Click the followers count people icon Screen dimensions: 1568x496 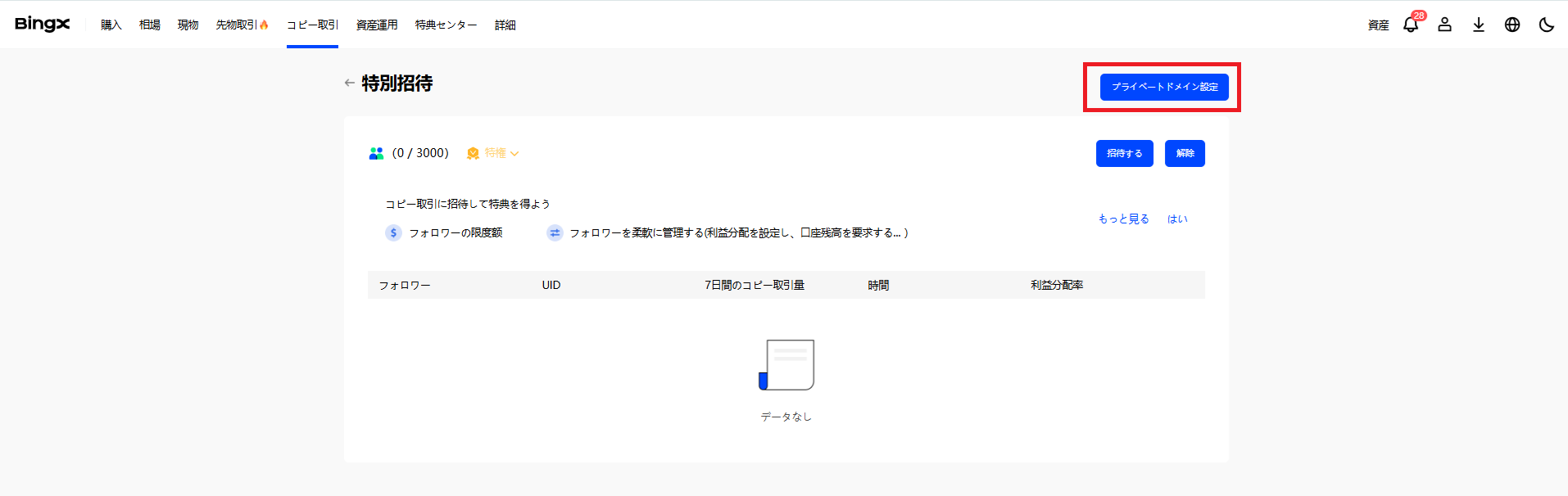pyautogui.click(x=376, y=153)
